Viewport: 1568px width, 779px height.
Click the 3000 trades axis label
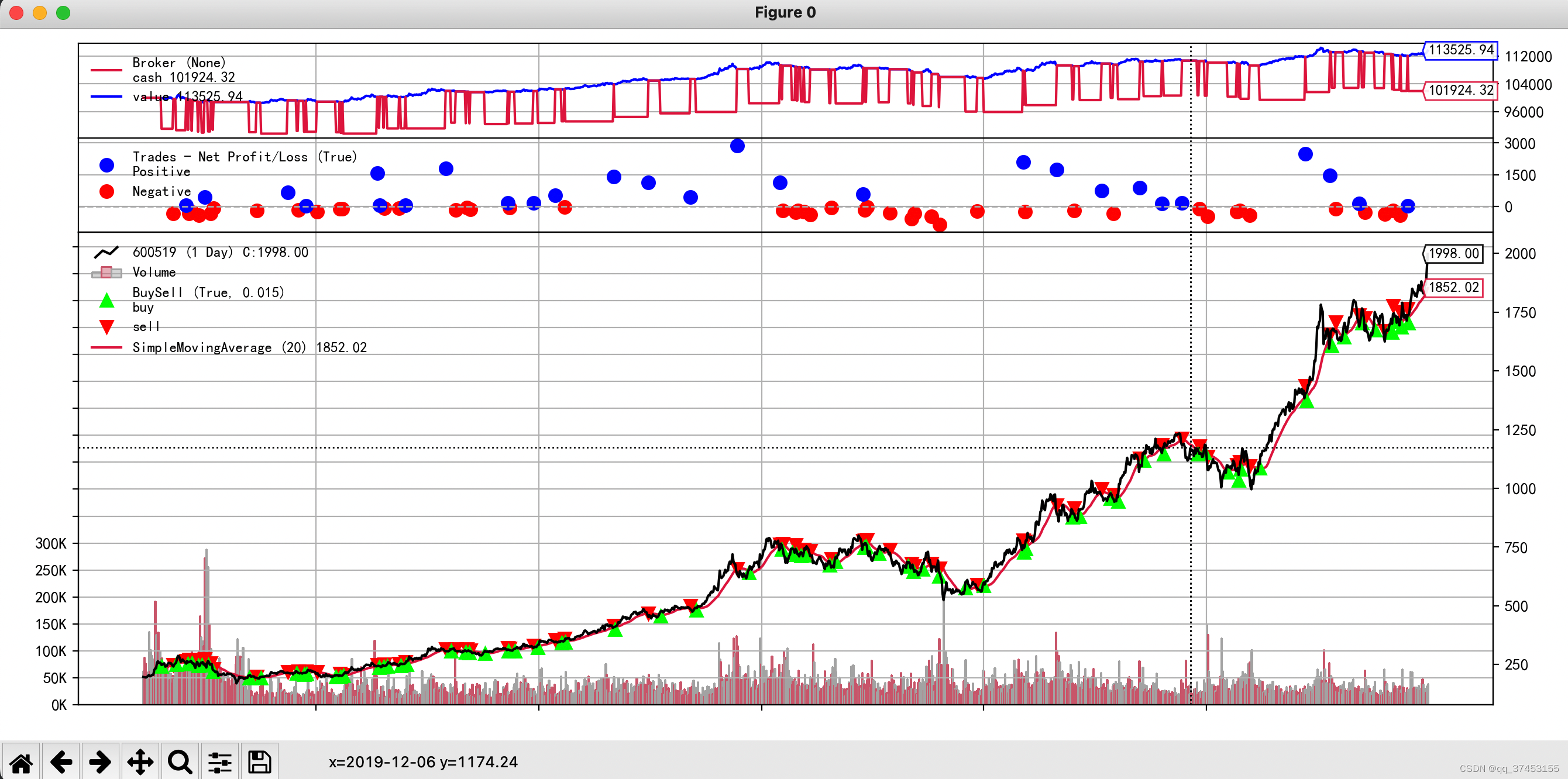click(x=1519, y=144)
